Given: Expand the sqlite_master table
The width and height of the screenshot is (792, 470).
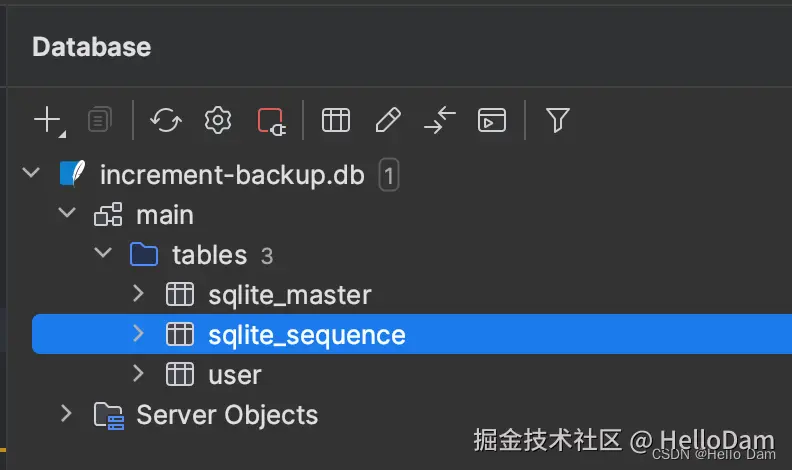Looking at the screenshot, I should (x=138, y=294).
